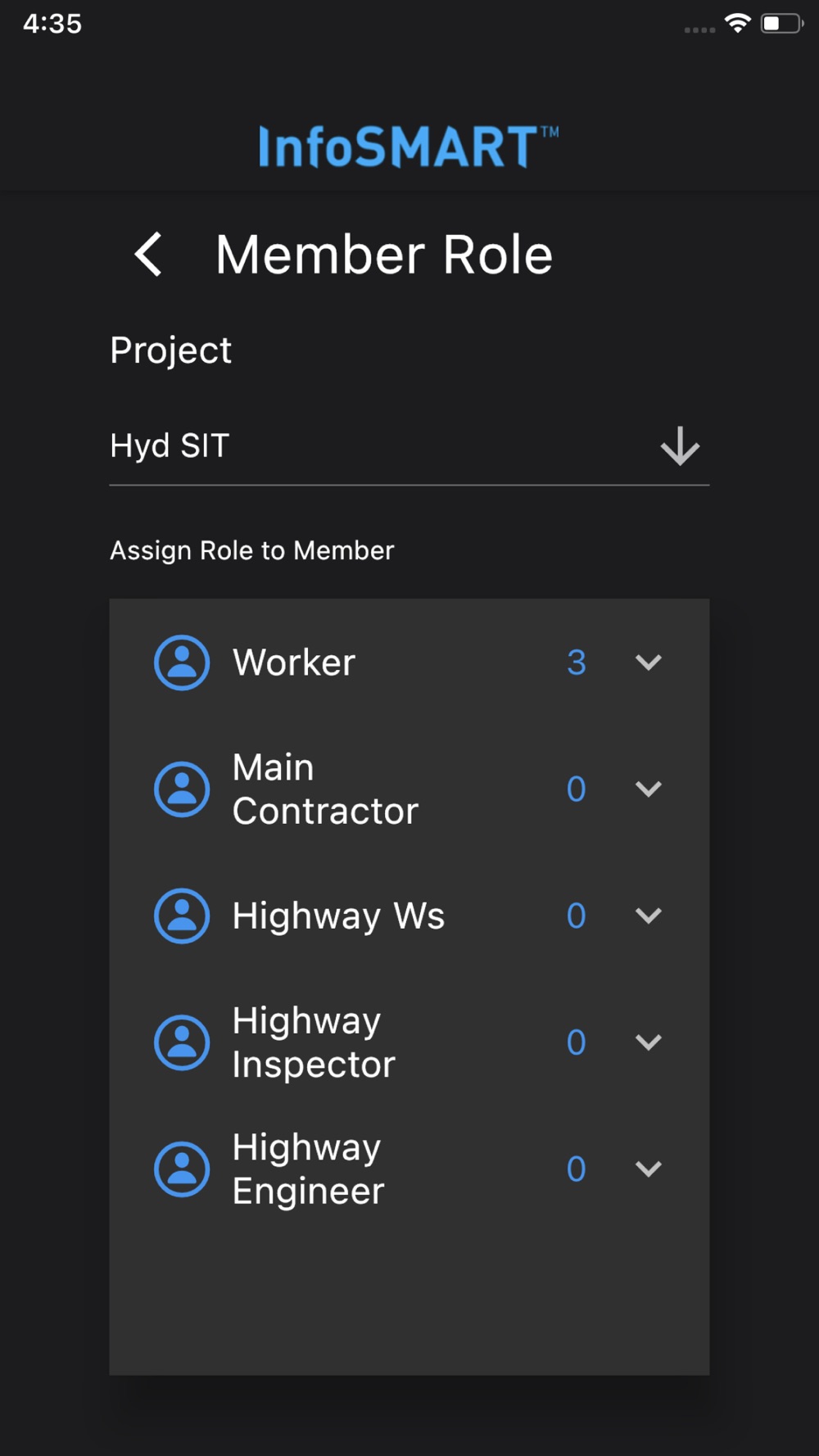
Task: Tap the Worker member count 3
Action: coord(577,662)
